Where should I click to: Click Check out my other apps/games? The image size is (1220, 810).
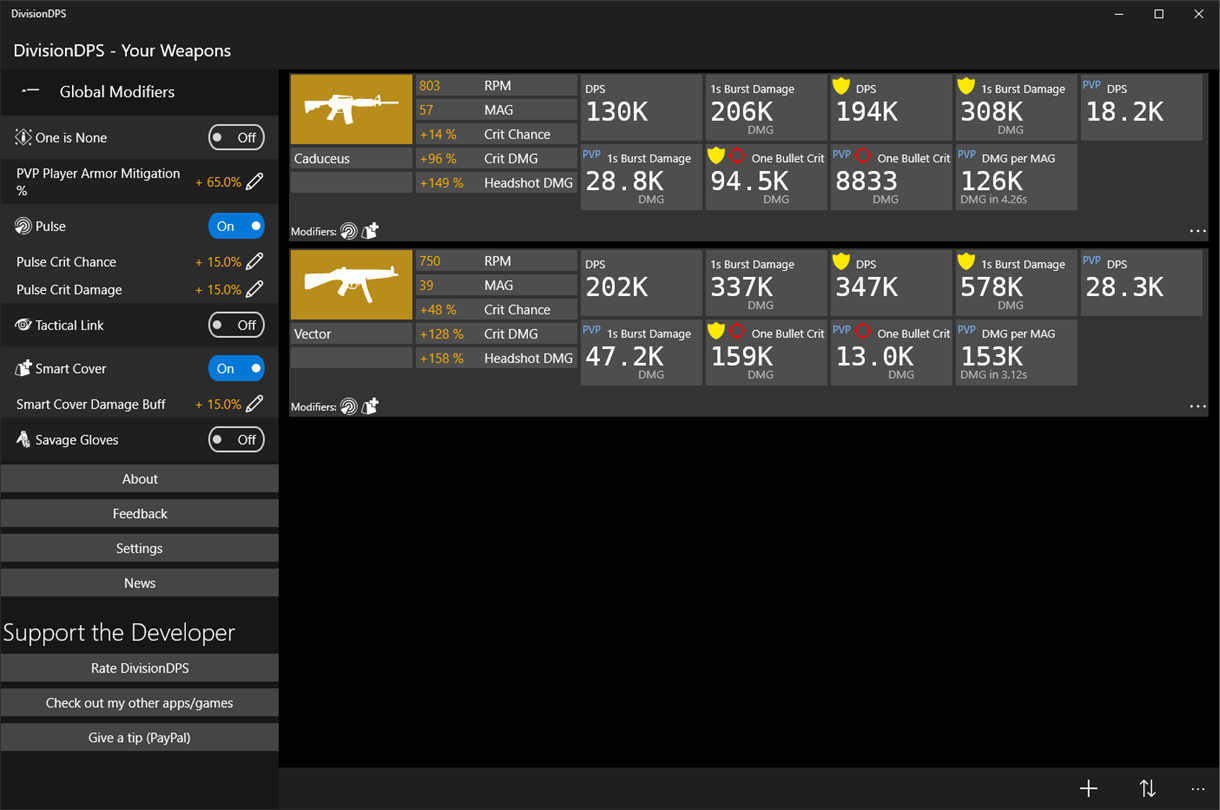pyautogui.click(x=140, y=703)
